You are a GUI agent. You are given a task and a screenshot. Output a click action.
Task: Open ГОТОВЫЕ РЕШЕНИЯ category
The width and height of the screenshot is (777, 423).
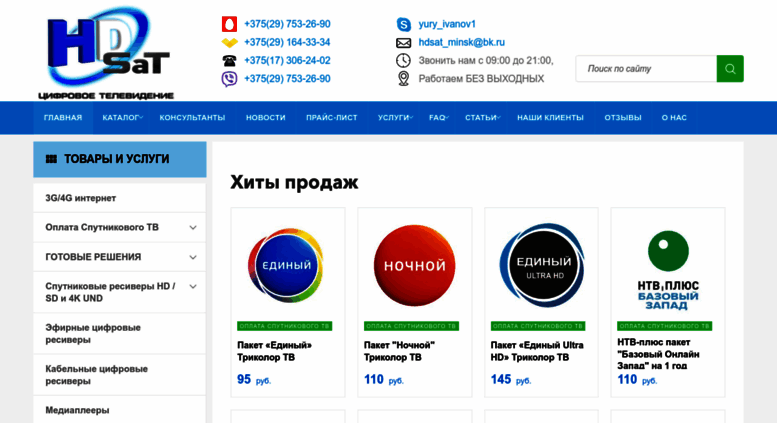[x=93, y=257]
